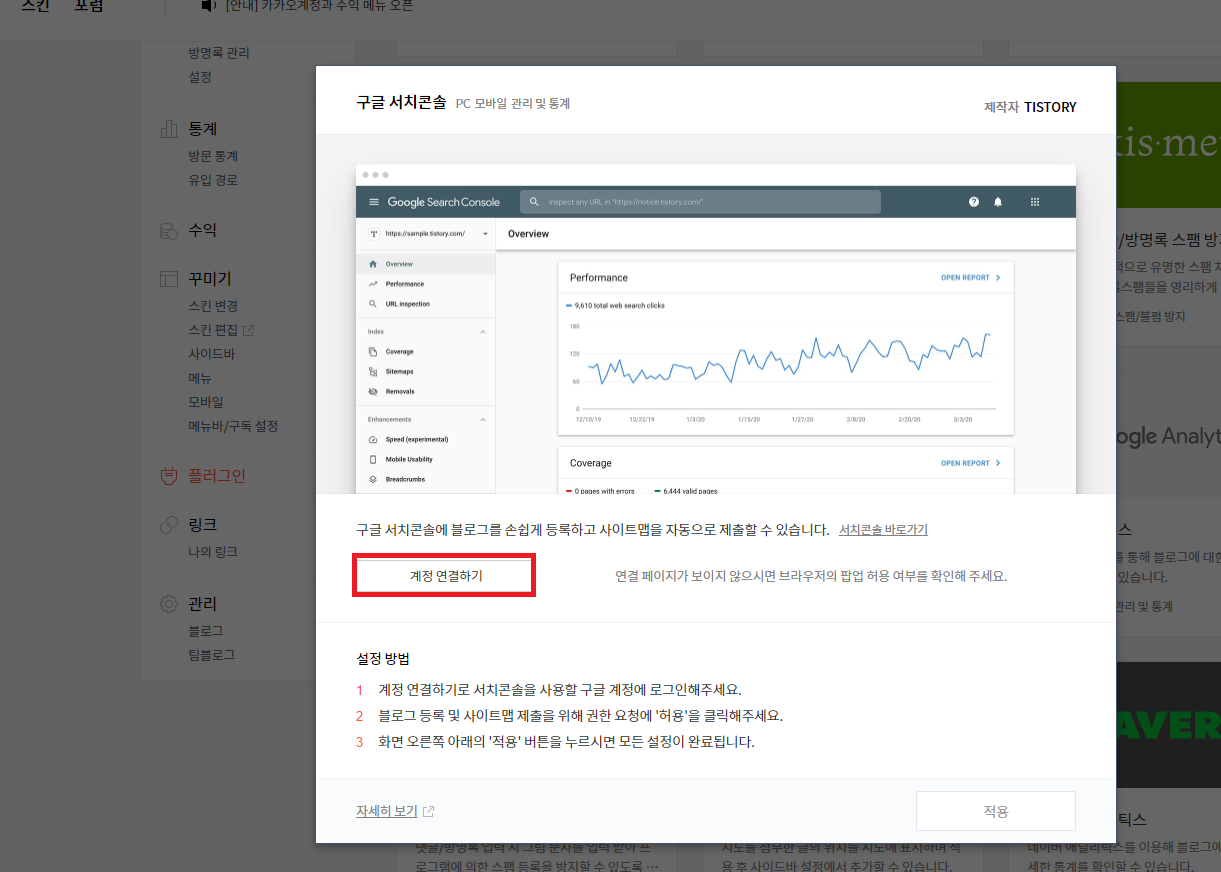Go to 유입 경로
Image resolution: width=1221 pixels, height=872 pixels.
click(x=213, y=180)
